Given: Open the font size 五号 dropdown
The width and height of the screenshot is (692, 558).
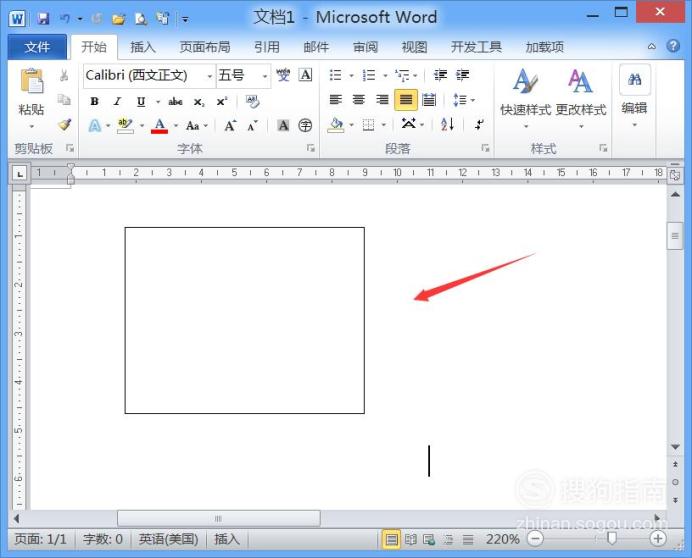Looking at the screenshot, I should point(264,76).
